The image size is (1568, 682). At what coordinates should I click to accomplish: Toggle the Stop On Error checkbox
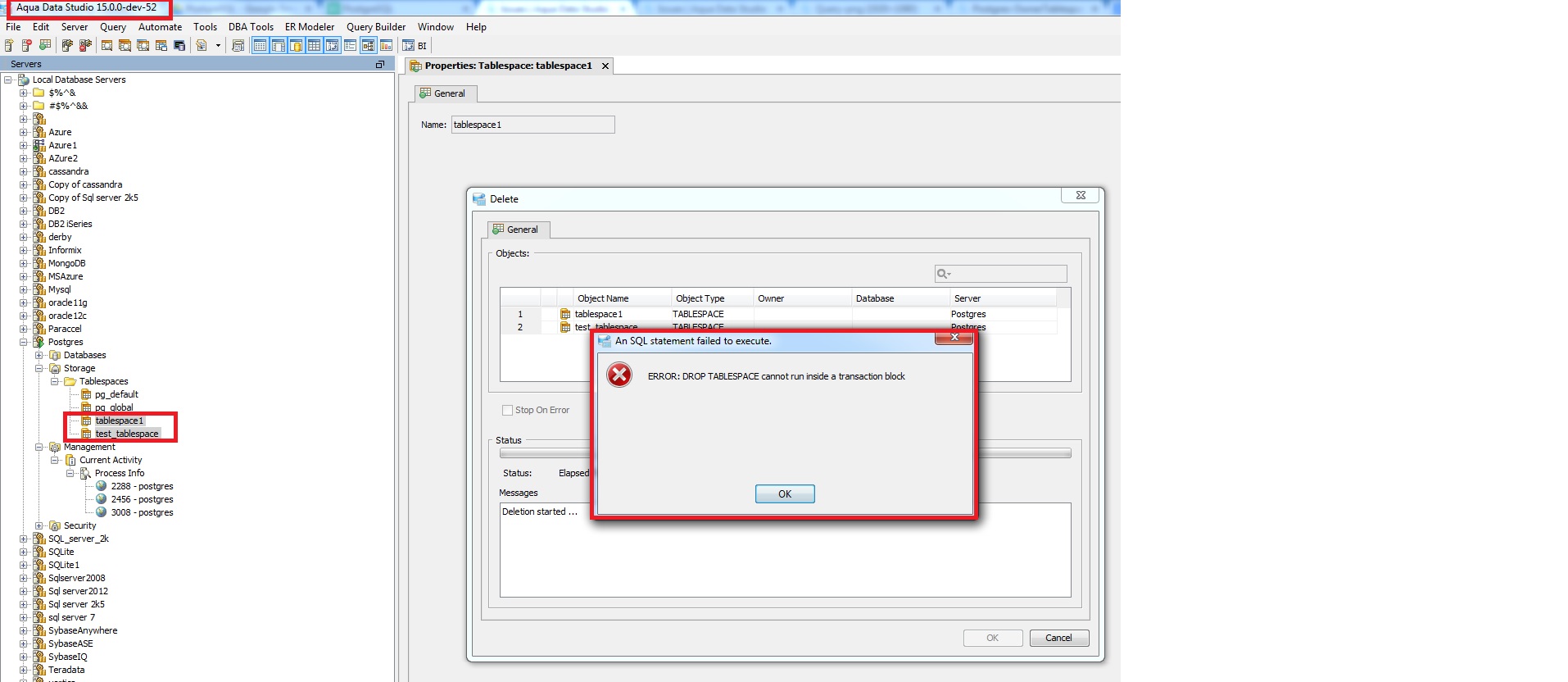coord(507,410)
